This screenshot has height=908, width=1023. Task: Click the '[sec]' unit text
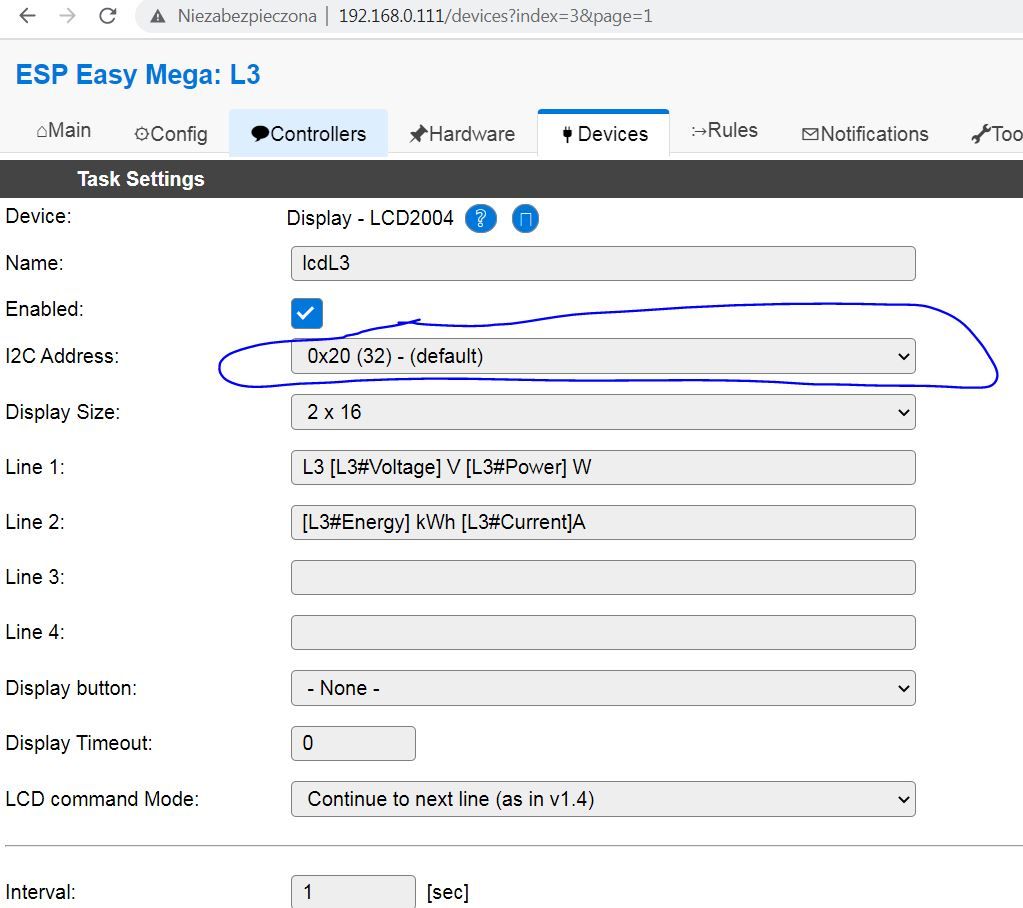[448, 892]
